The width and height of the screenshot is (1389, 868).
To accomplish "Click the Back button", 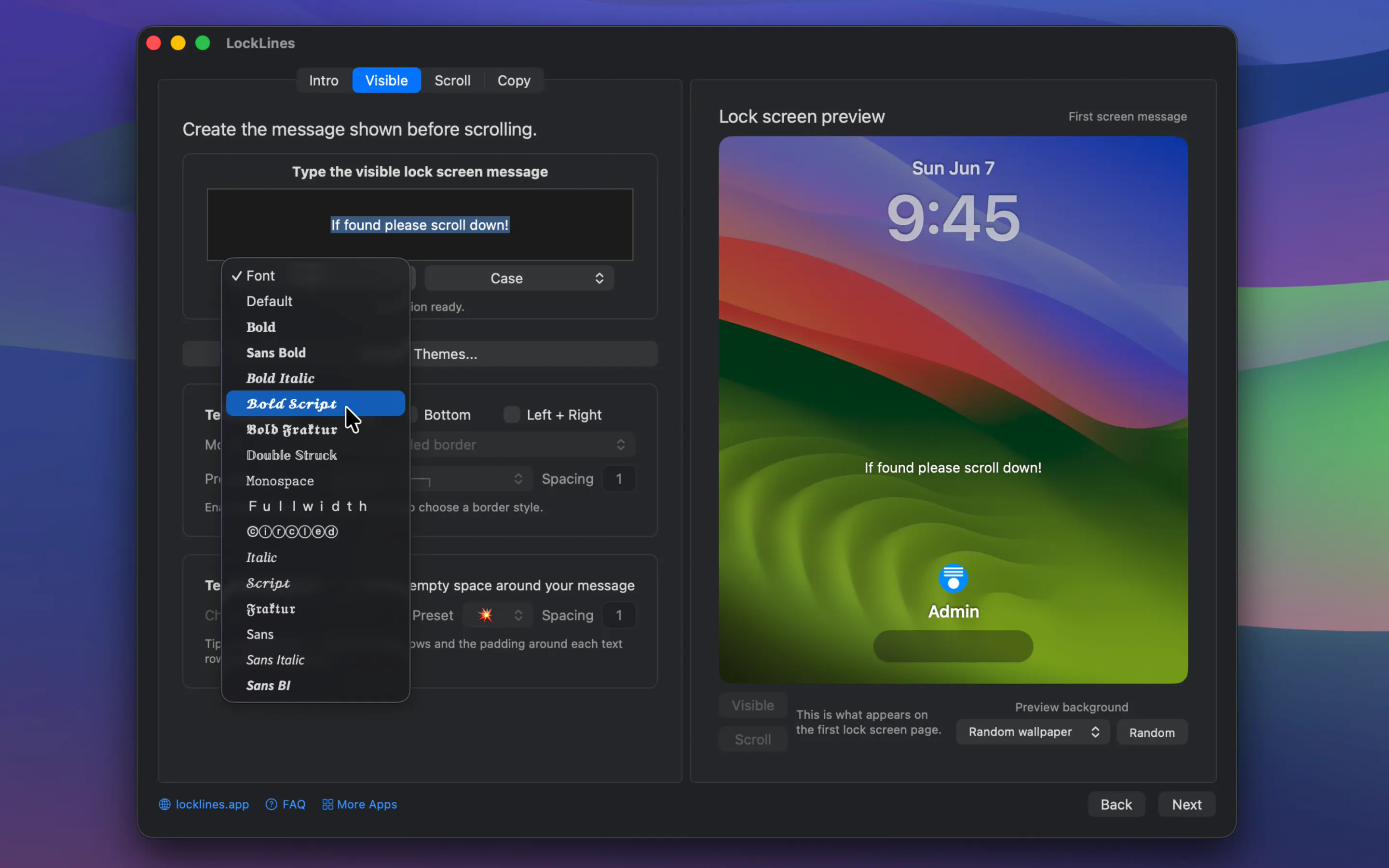I will 1117,804.
